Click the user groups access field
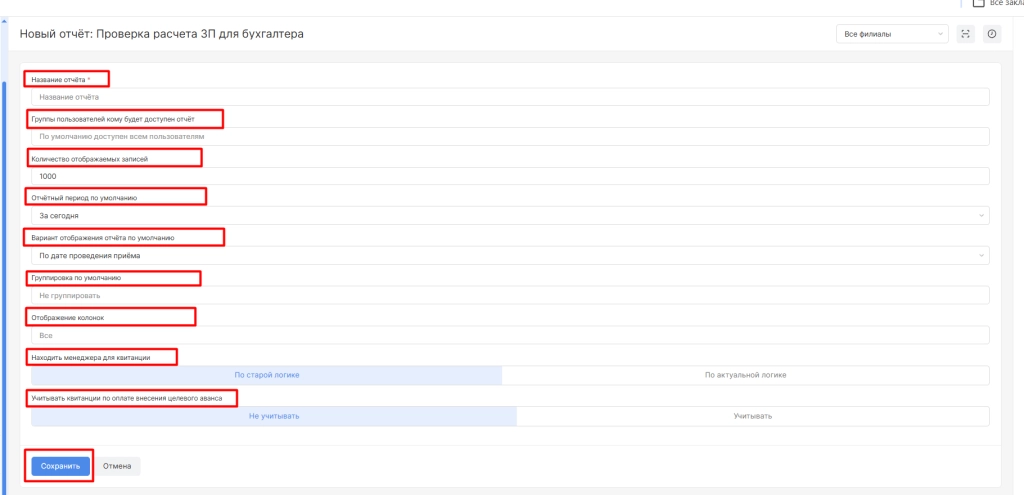Image resolution: width=1024 pixels, height=495 pixels. (x=510, y=137)
